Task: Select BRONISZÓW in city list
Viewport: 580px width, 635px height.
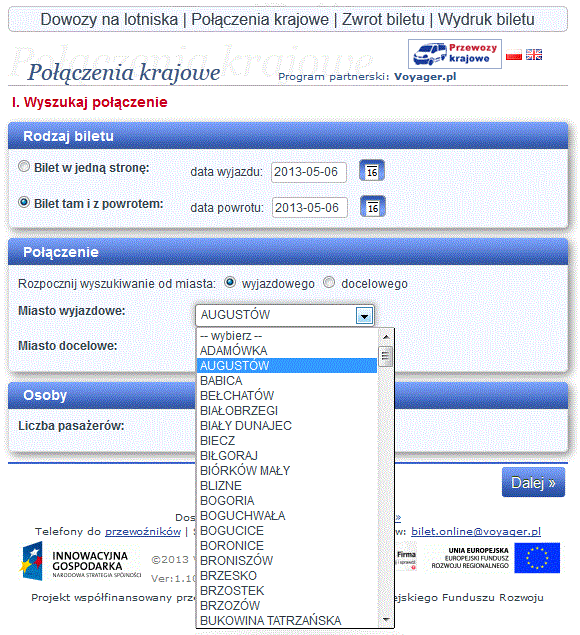Action: (x=287, y=560)
